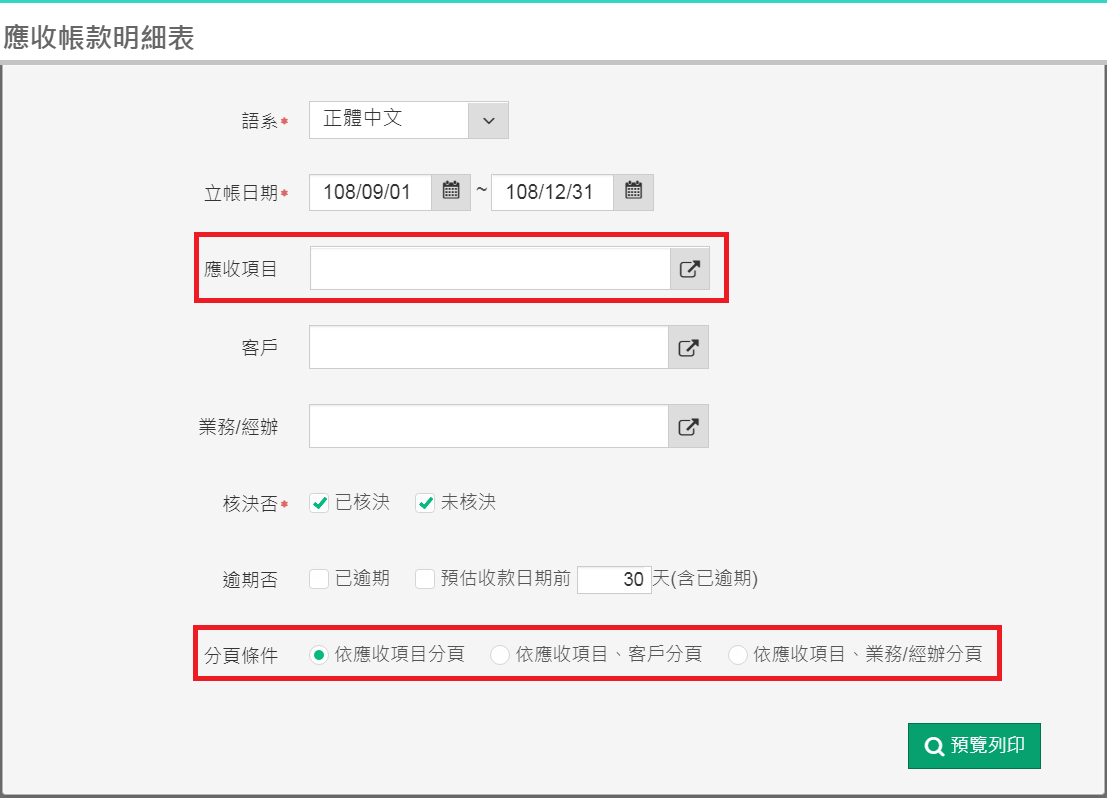This screenshot has width=1107, height=798.
Task: Uncheck the 未核決 checkbox
Action: (425, 503)
